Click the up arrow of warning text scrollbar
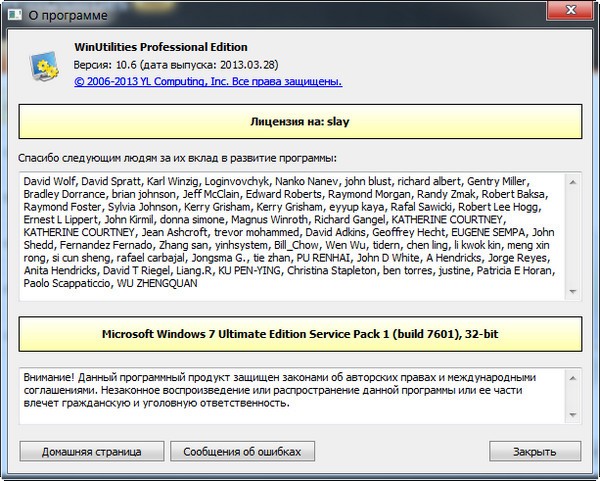The height and width of the screenshot is (481, 600). point(573,376)
